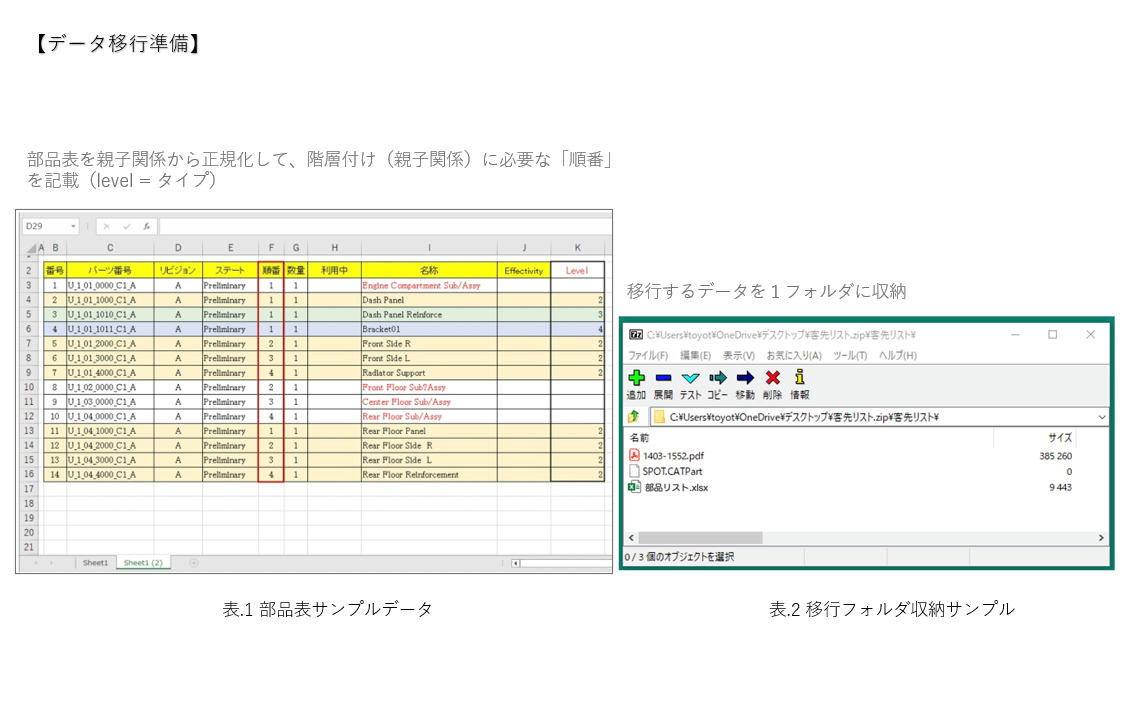Click the 7-Zip scrollbar left arrow

coord(632,538)
